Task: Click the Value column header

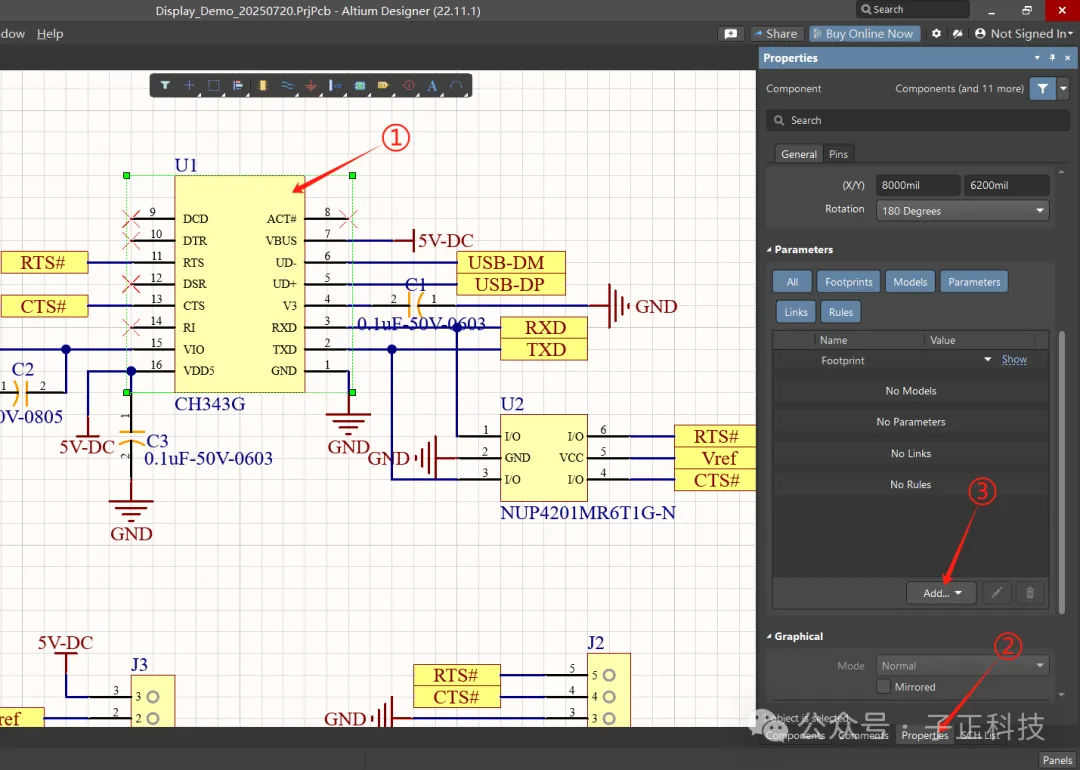Action: coord(942,340)
